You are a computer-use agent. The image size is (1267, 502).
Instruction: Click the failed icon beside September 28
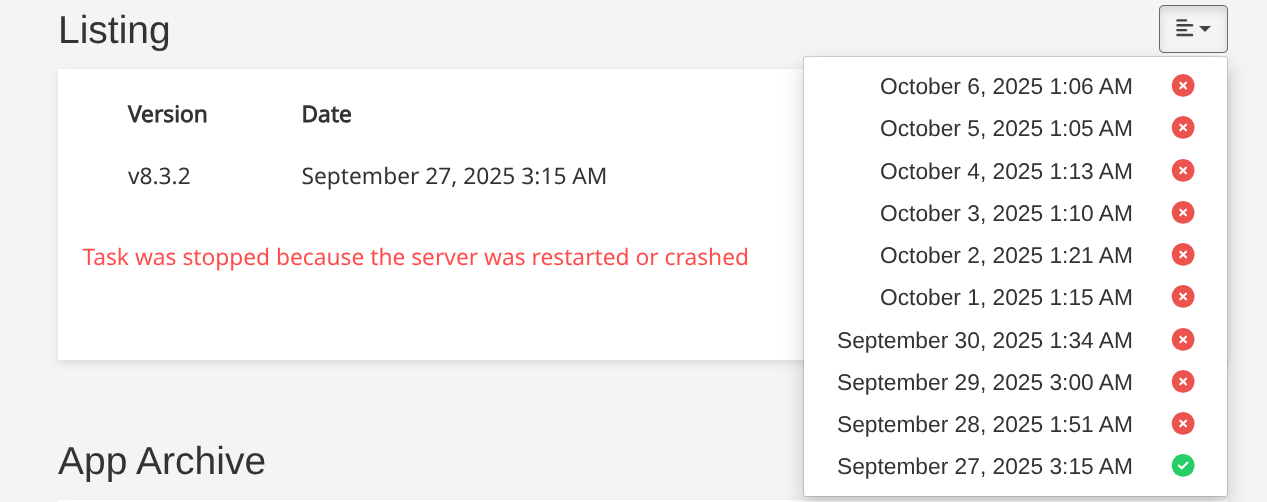(1183, 425)
